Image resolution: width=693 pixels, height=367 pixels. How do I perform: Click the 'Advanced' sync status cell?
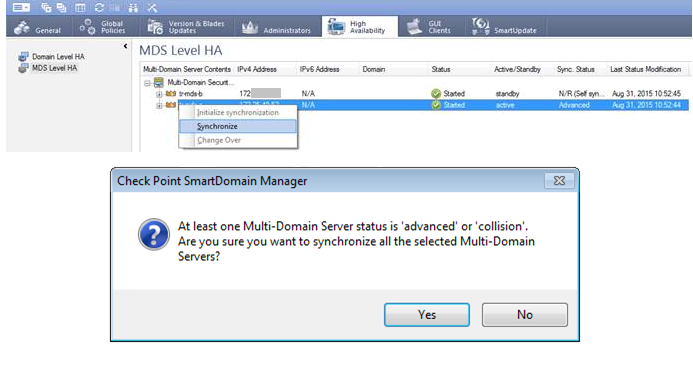pyautogui.click(x=574, y=105)
